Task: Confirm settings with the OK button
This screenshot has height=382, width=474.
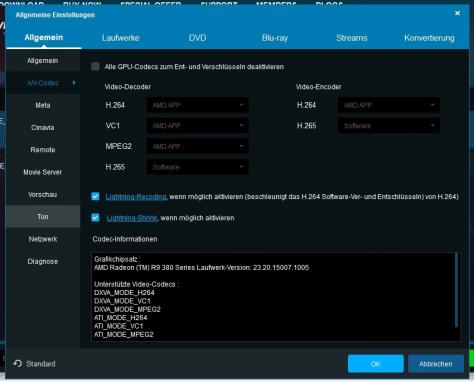Action: pyautogui.click(x=376, y=364)
